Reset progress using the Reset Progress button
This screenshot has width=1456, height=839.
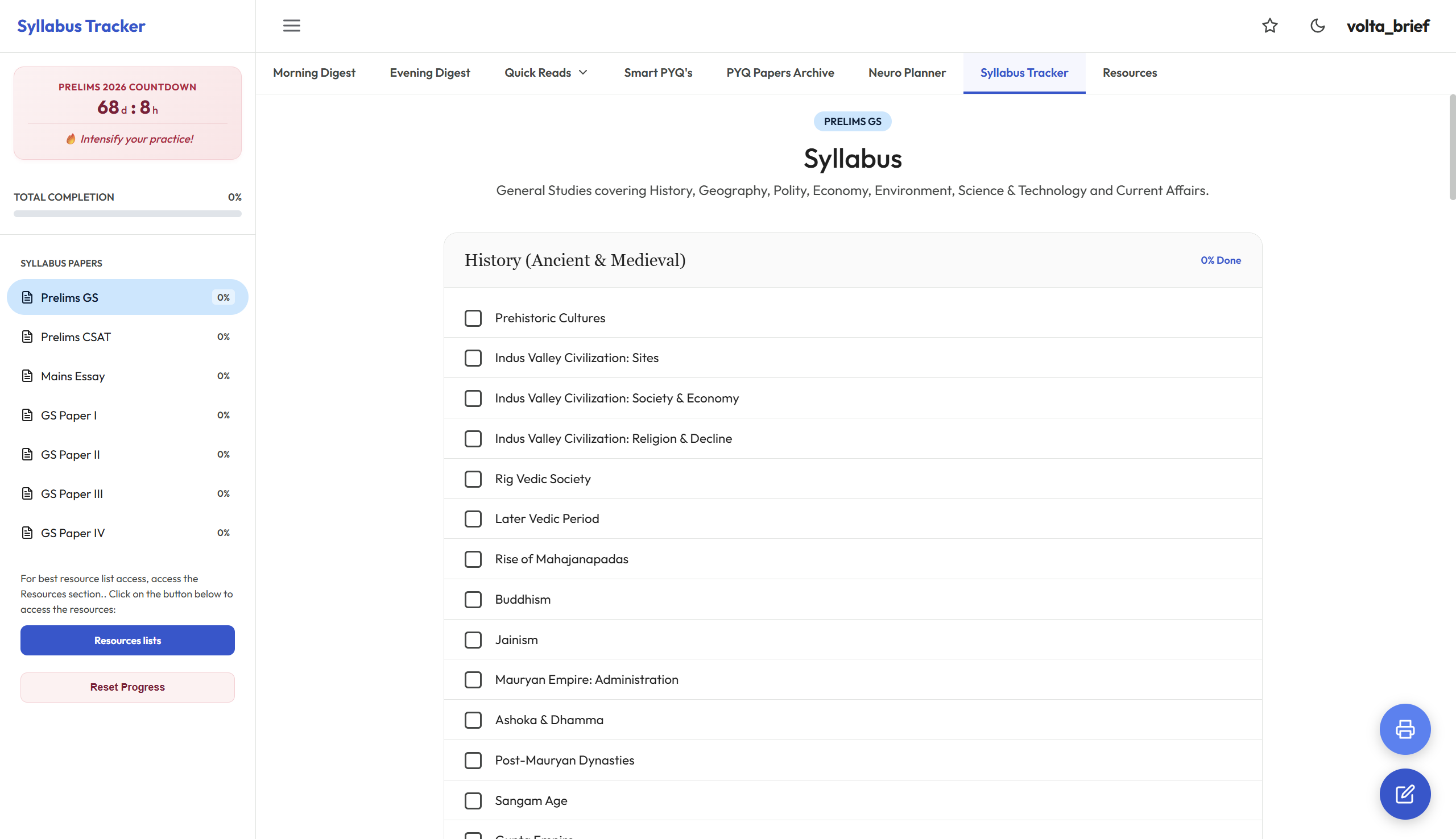click(x=127, y=687)
